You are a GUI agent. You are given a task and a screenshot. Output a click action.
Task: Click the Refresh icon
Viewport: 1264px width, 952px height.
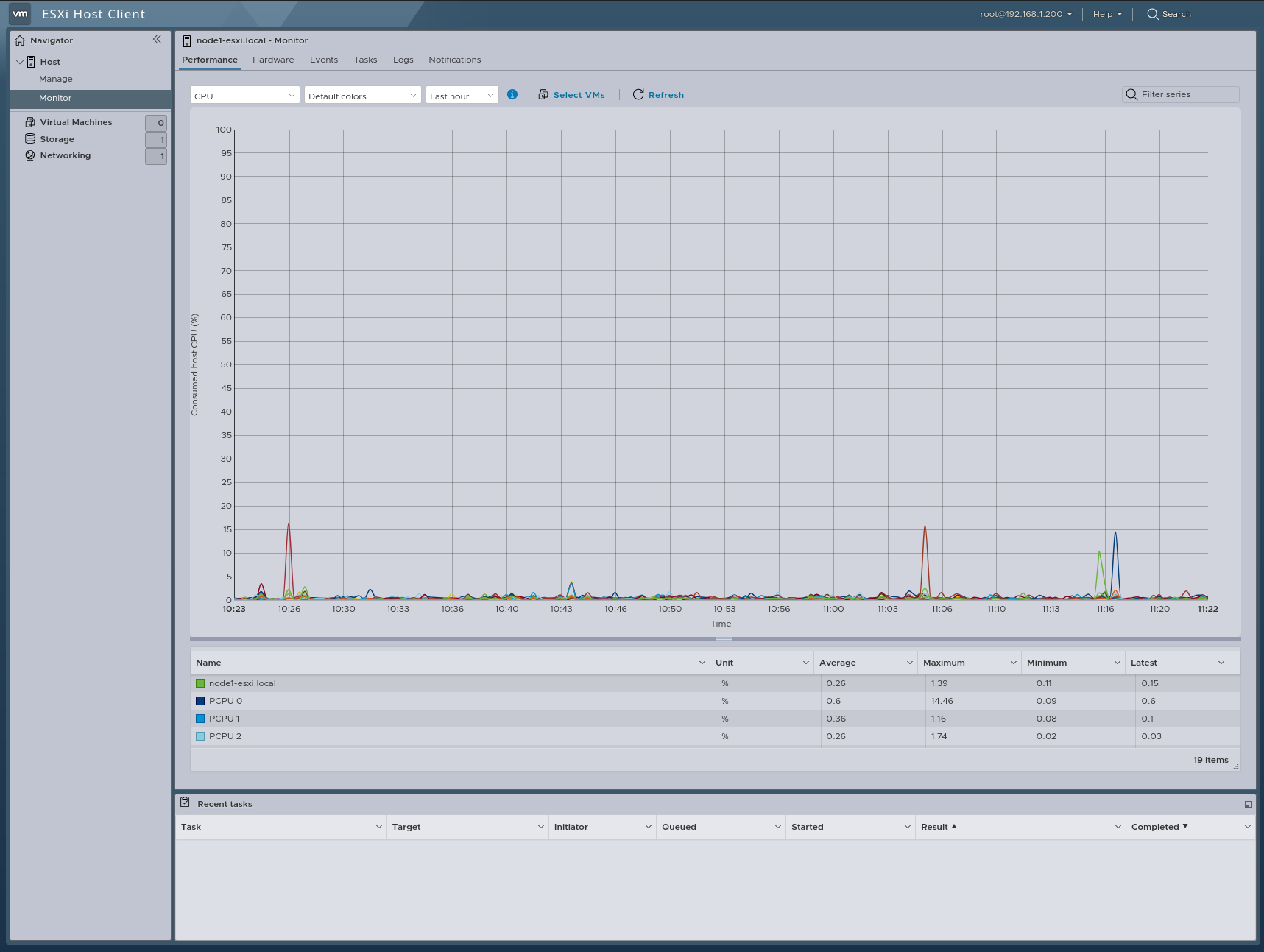click(638, 94)
